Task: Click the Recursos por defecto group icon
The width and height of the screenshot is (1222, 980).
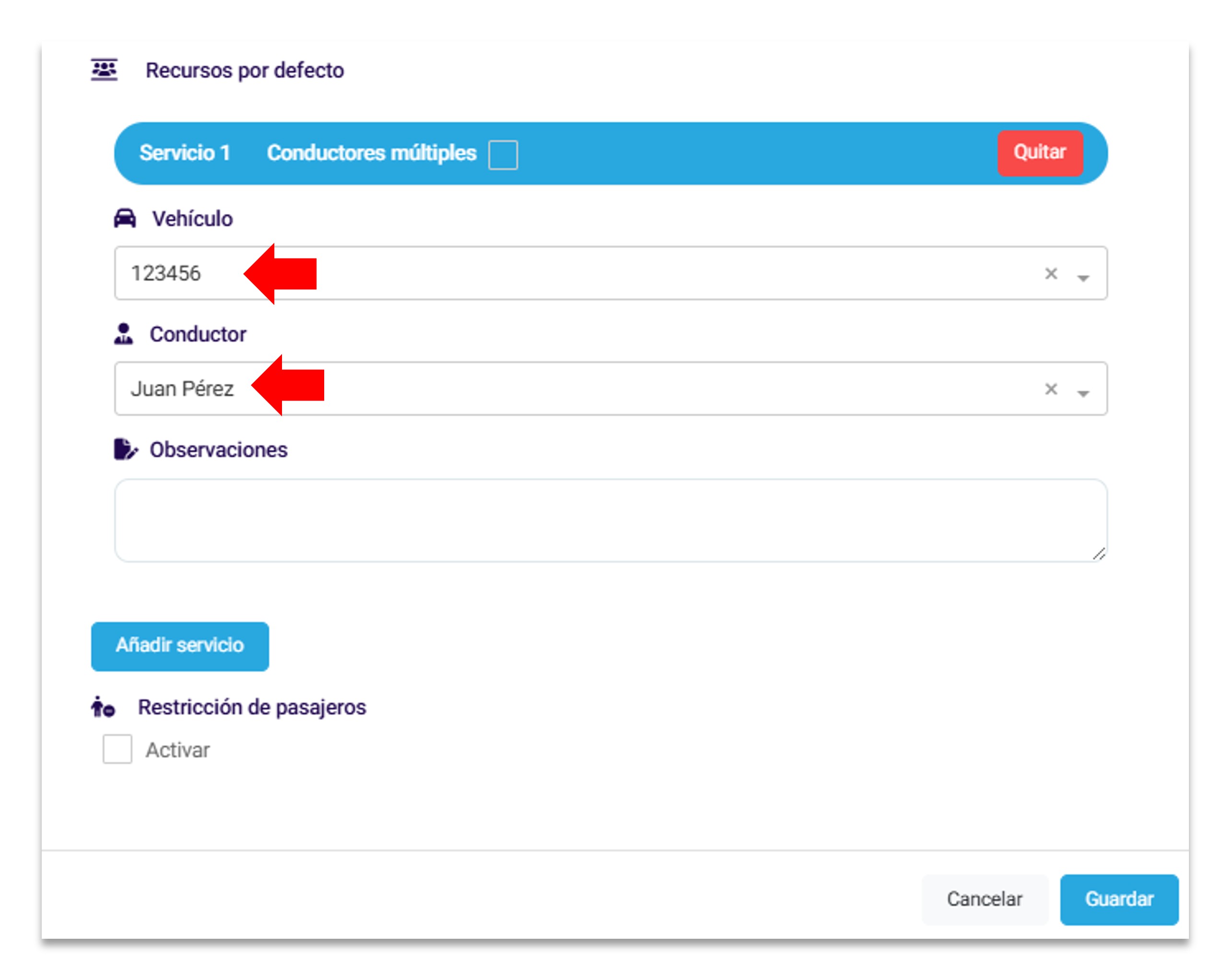Action: (x=104, y=71)
